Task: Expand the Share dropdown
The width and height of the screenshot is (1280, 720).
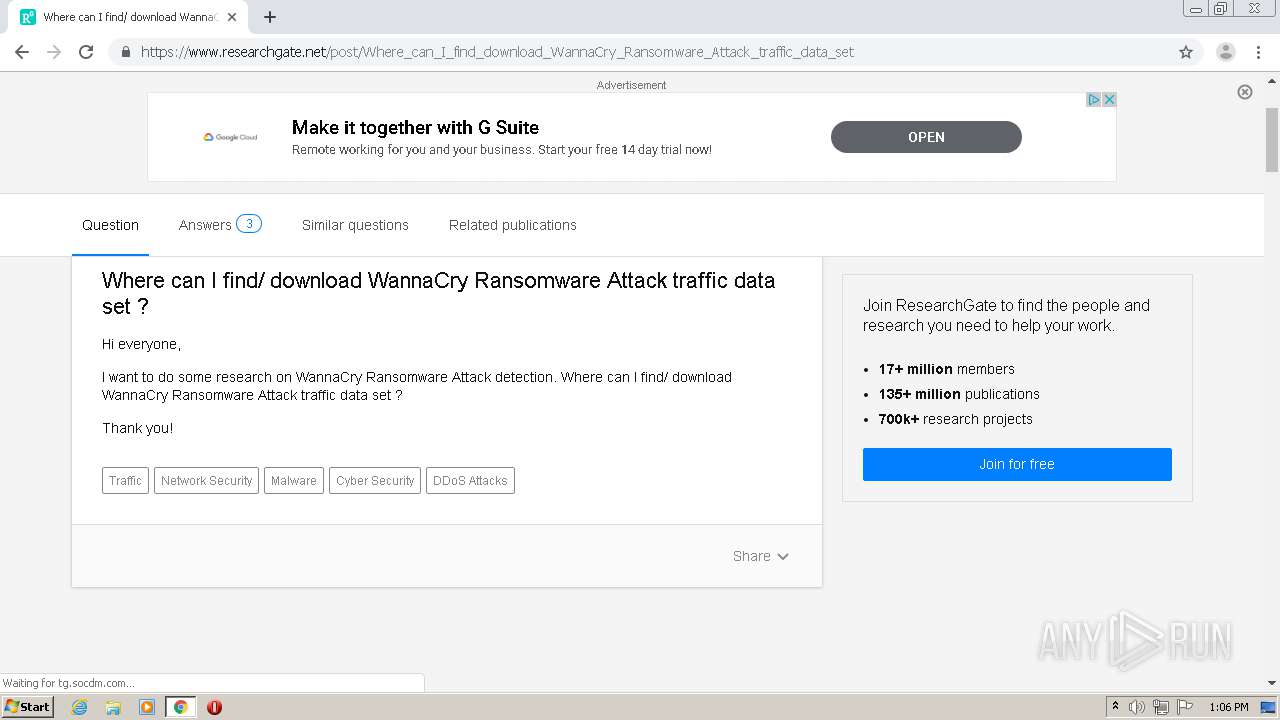Action: click(x=761, y=556)
